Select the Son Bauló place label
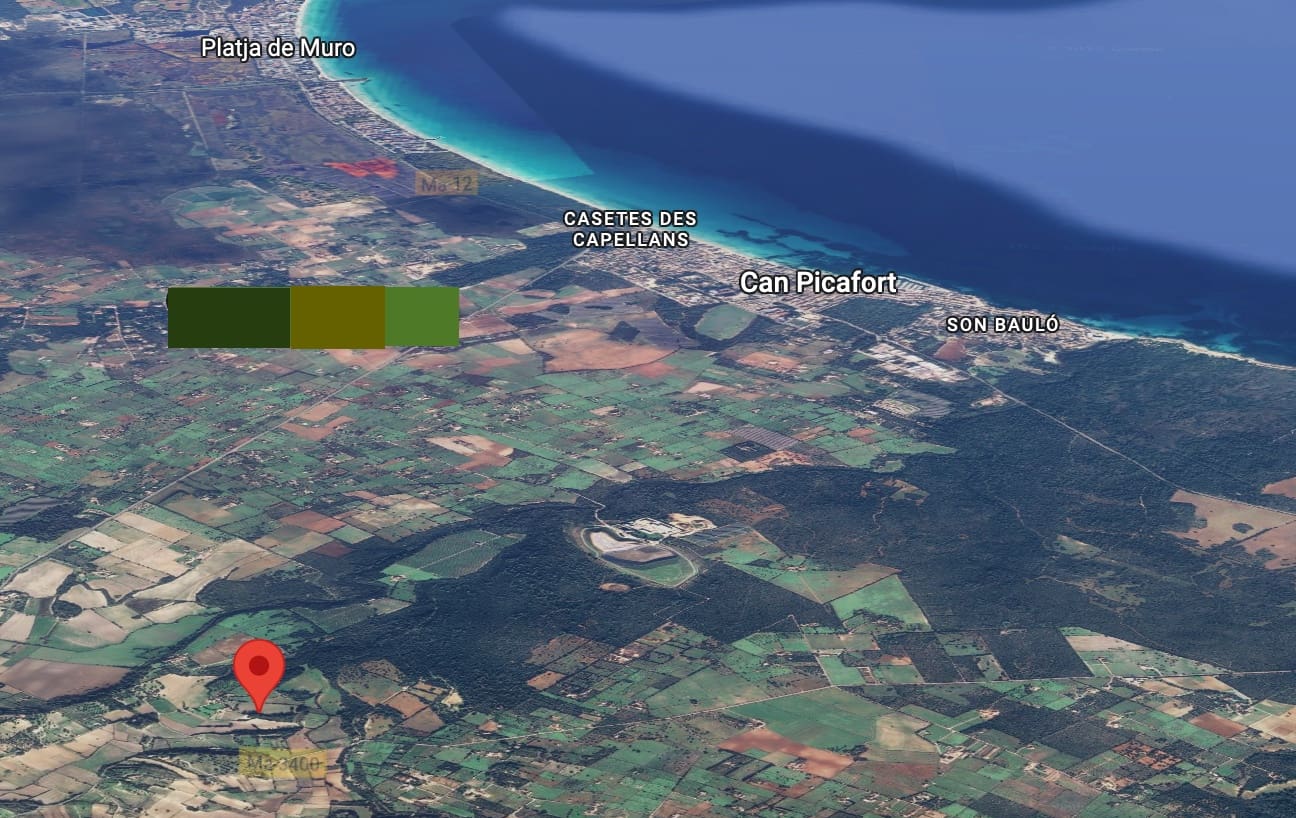Viewport: 1296px width, 818px height. pos(1002,325)
